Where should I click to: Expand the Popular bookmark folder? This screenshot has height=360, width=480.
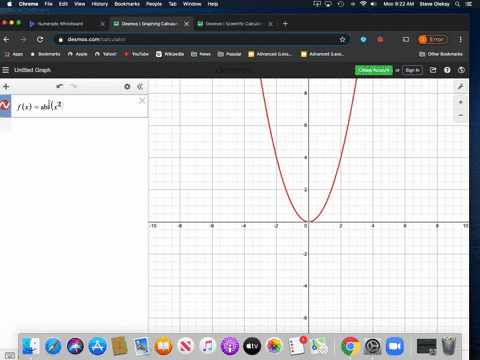(229, 54)
